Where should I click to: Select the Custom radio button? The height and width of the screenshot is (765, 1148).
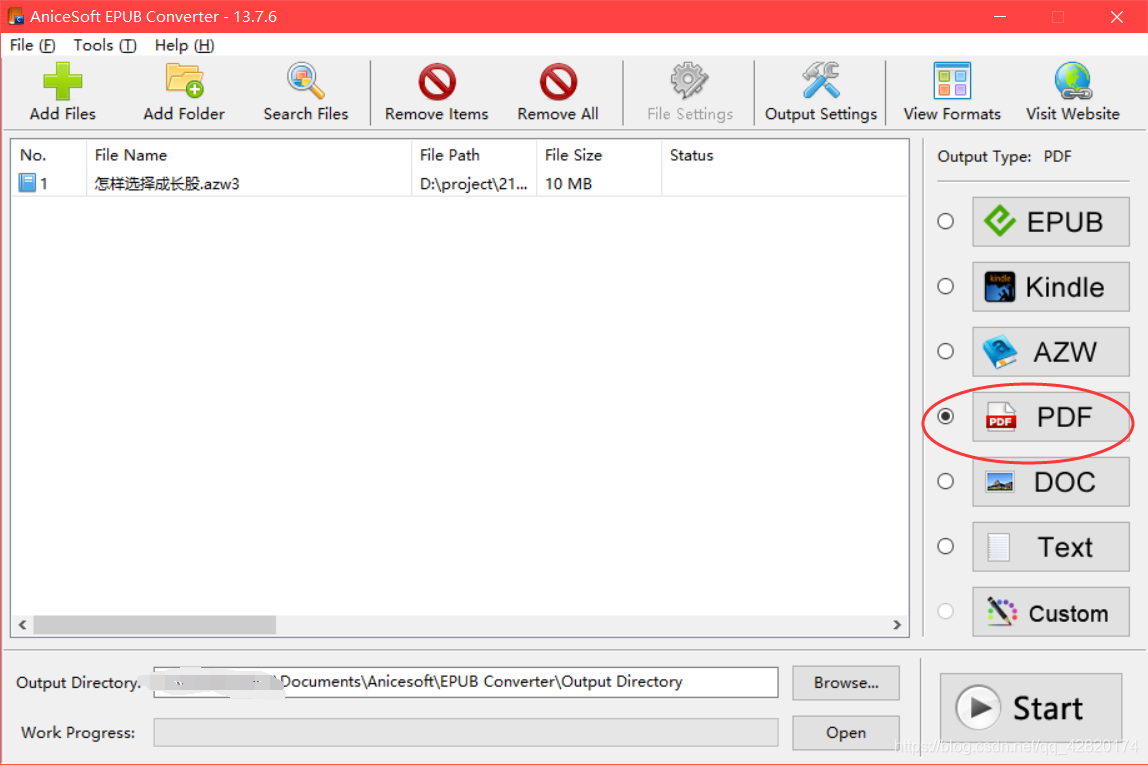tap(945, 611)
